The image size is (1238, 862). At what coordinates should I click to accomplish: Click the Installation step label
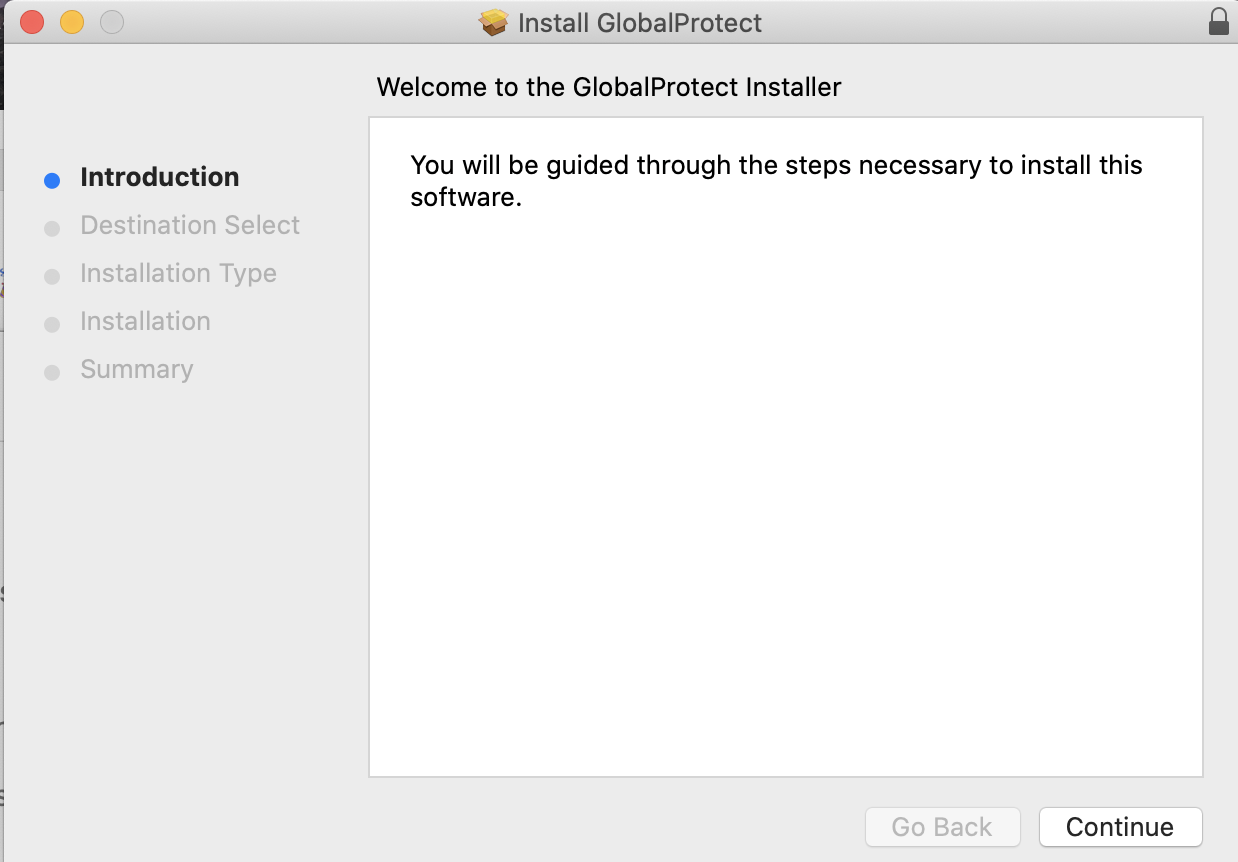click(145, 321)
